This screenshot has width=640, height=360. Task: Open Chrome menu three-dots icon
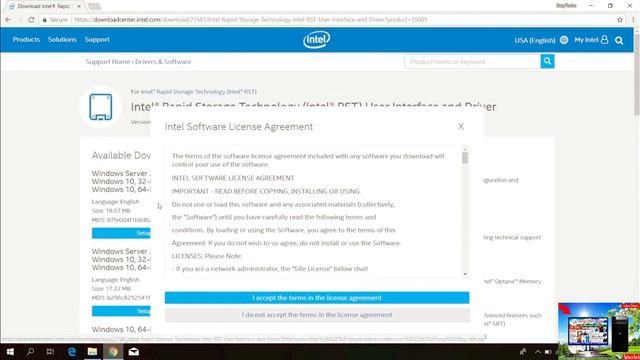pos(633,20)
